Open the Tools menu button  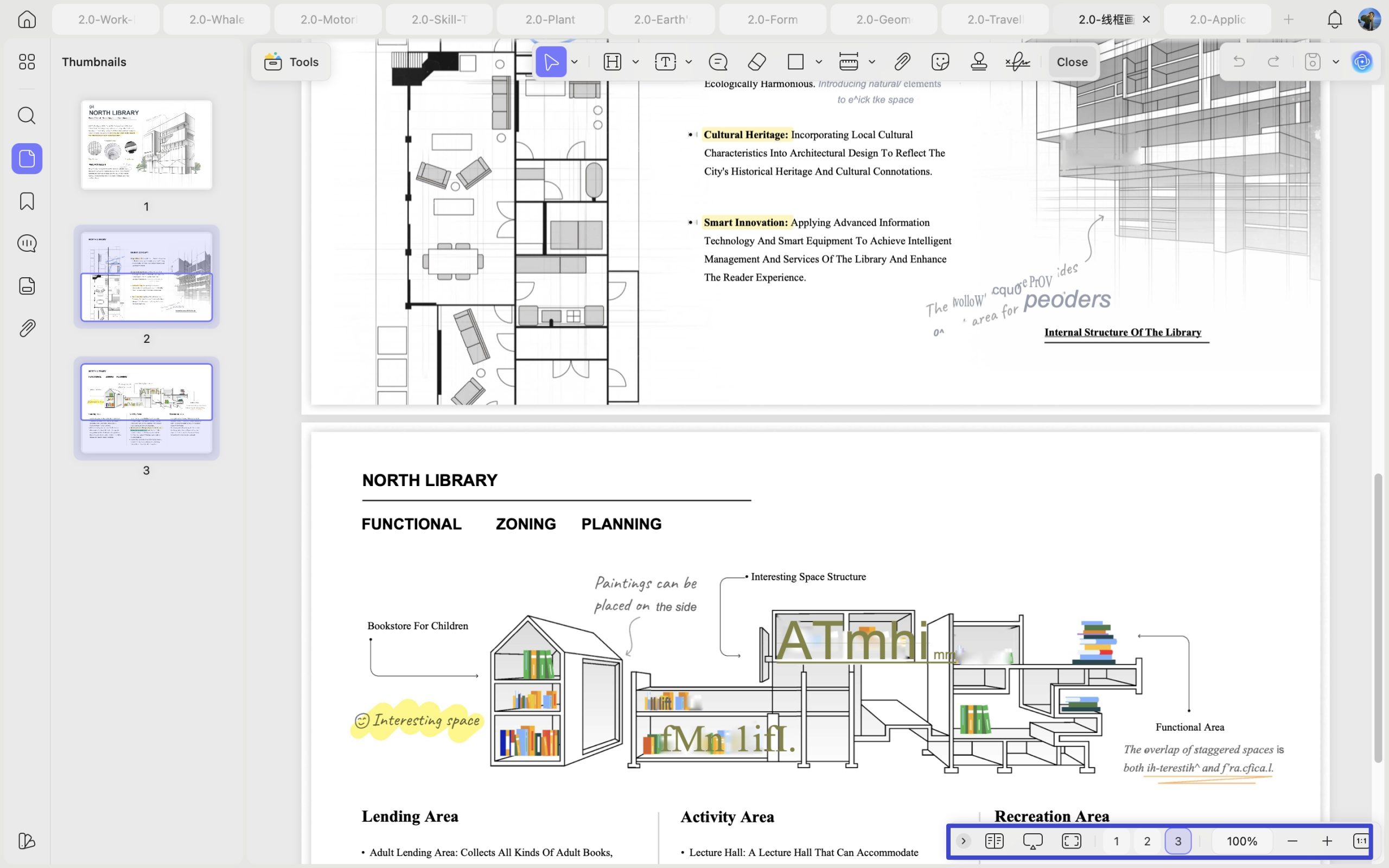coord(291,62)
